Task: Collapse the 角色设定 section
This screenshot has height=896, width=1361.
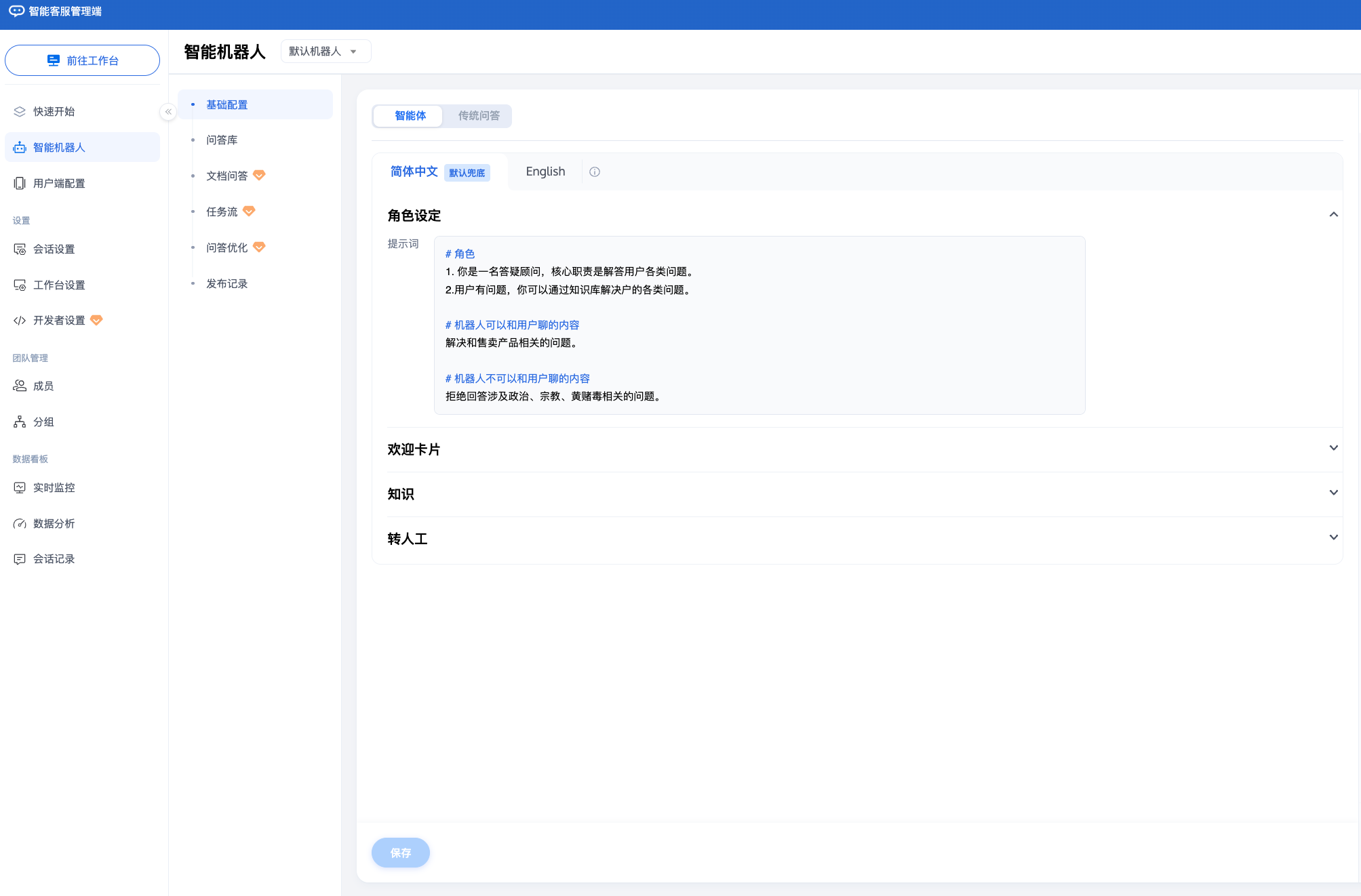Action: click(1333, 215)
